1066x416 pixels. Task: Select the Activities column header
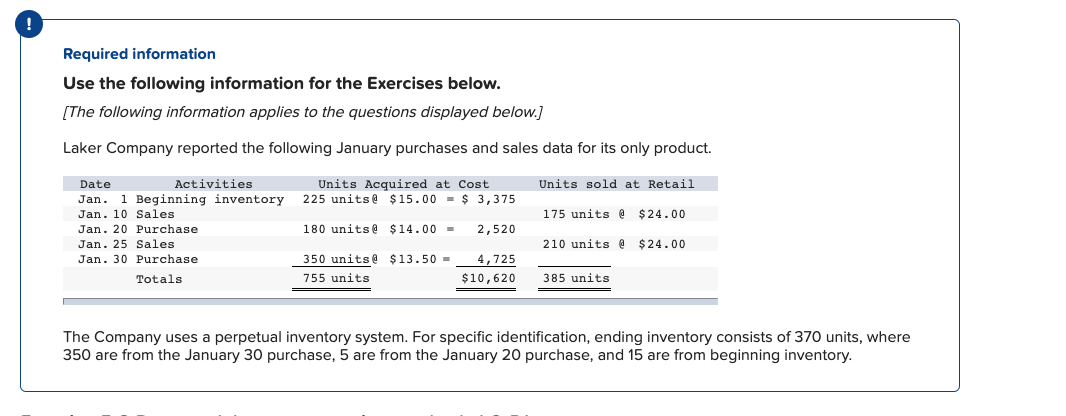click(213, 184)
